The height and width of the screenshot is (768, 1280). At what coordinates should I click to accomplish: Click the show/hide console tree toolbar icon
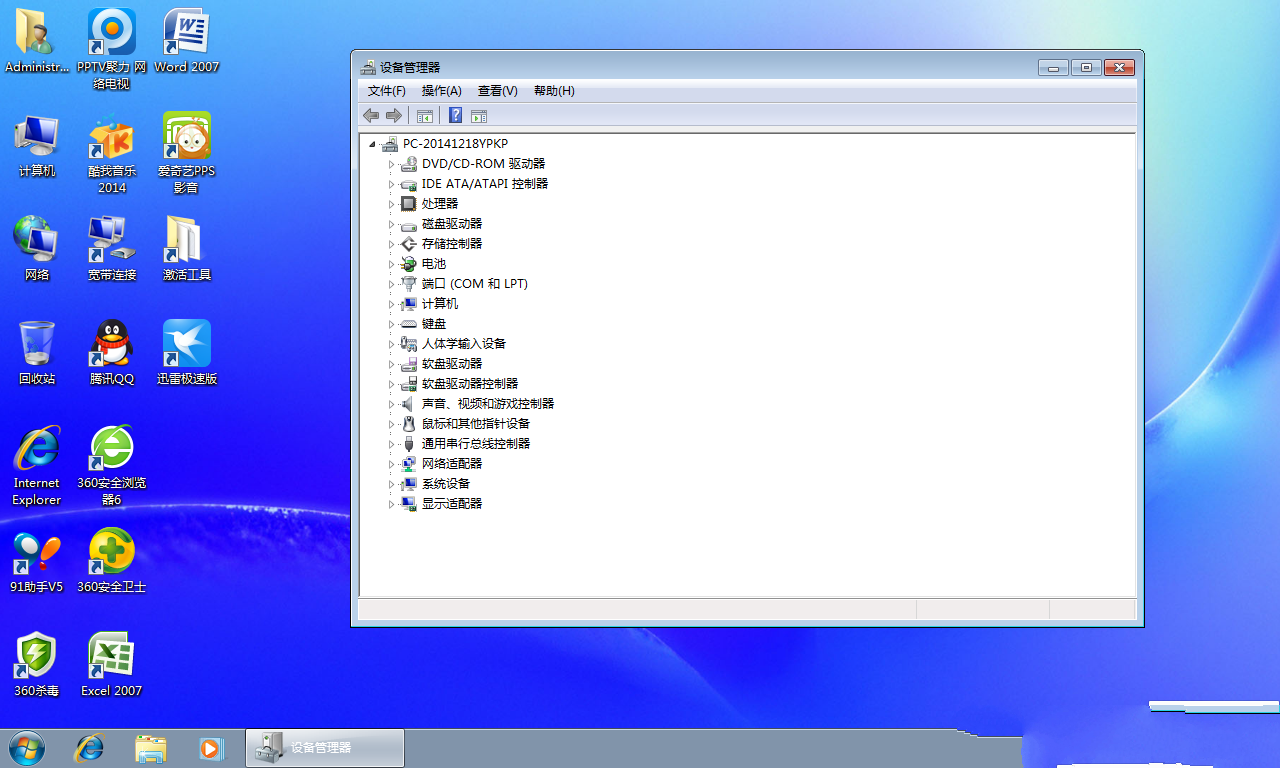(425, 116)
